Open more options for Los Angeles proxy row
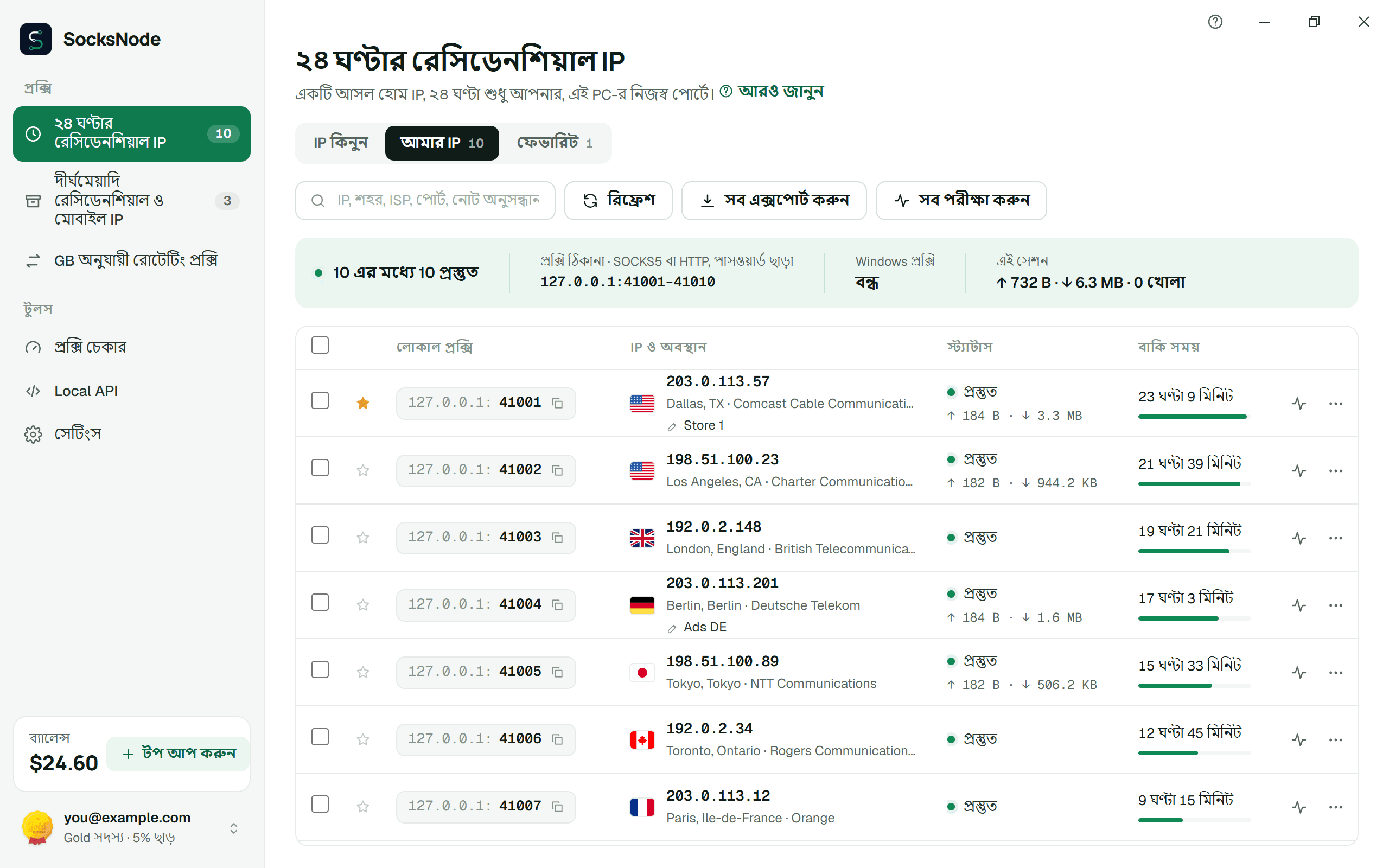Screen dimensions: 1389x868 (1335, 470)
